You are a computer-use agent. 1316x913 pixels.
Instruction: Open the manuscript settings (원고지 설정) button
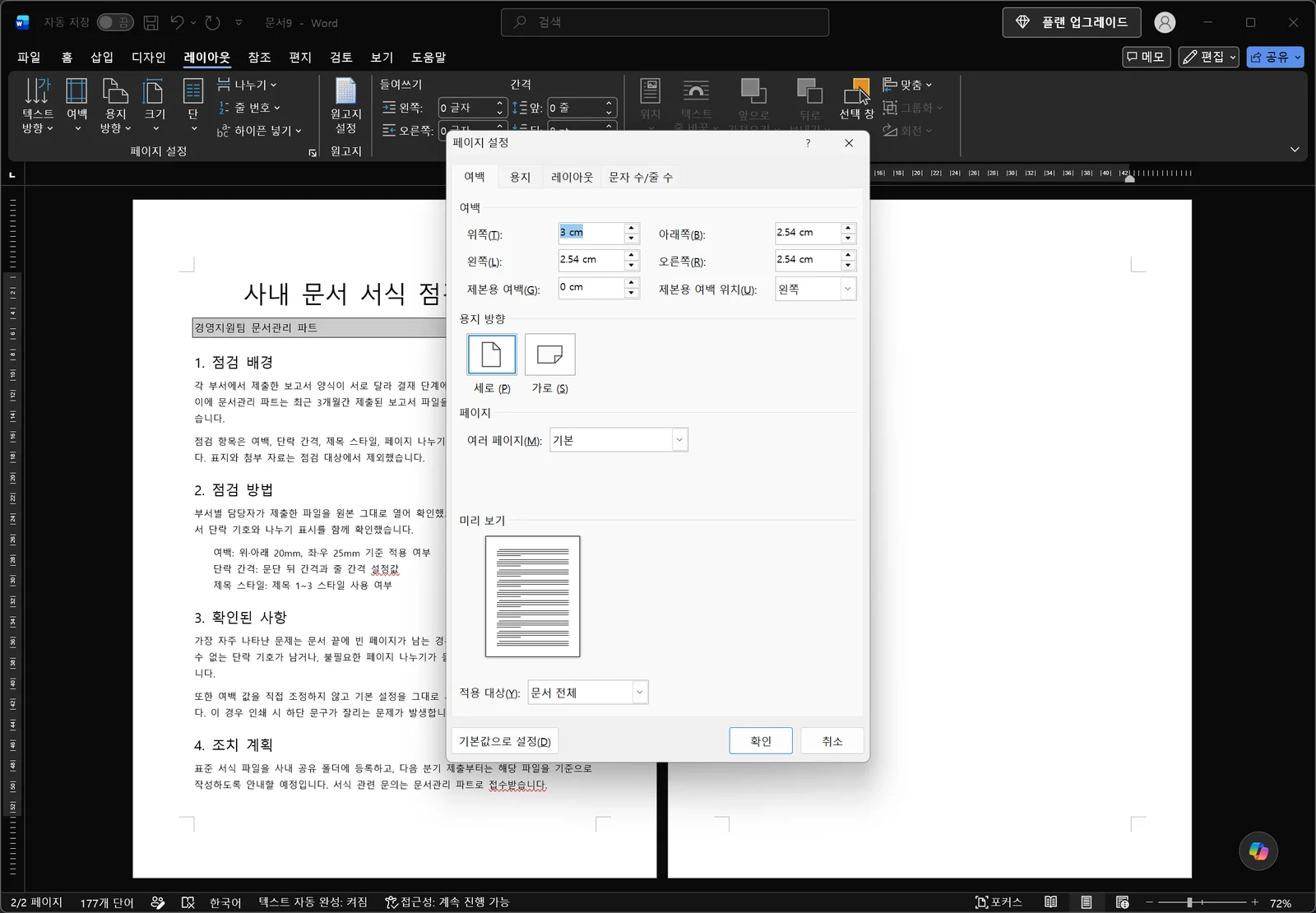pyautogui.click(x=345, y=105)
